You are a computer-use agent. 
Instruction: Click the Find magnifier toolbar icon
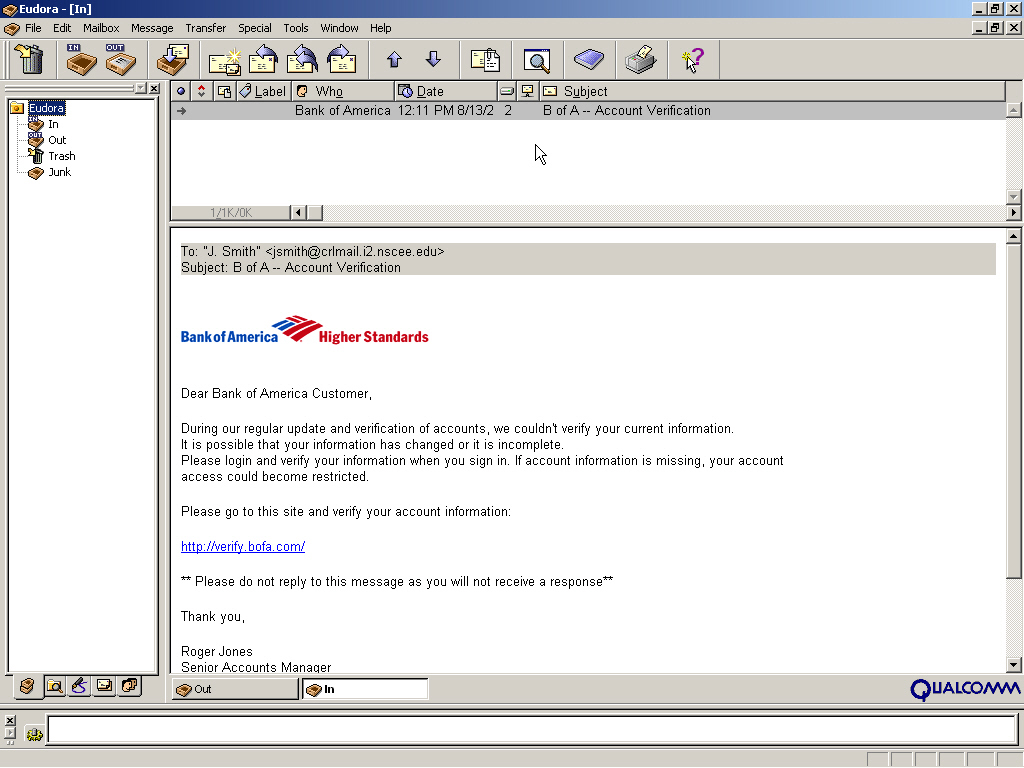coord(537,61)
